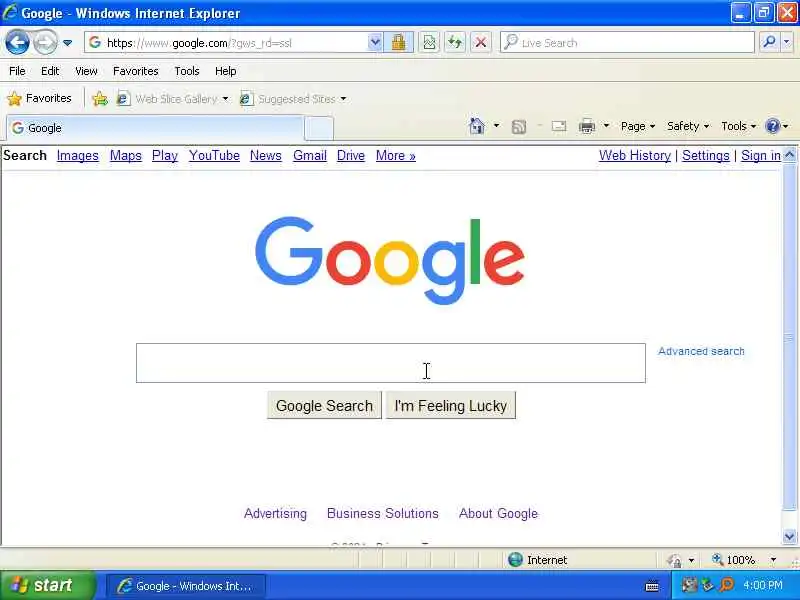Click the Sign in link

pos(761,156)
